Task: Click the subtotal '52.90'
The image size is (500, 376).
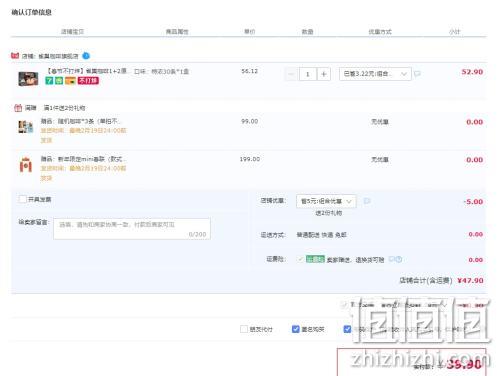Action: 472,72
